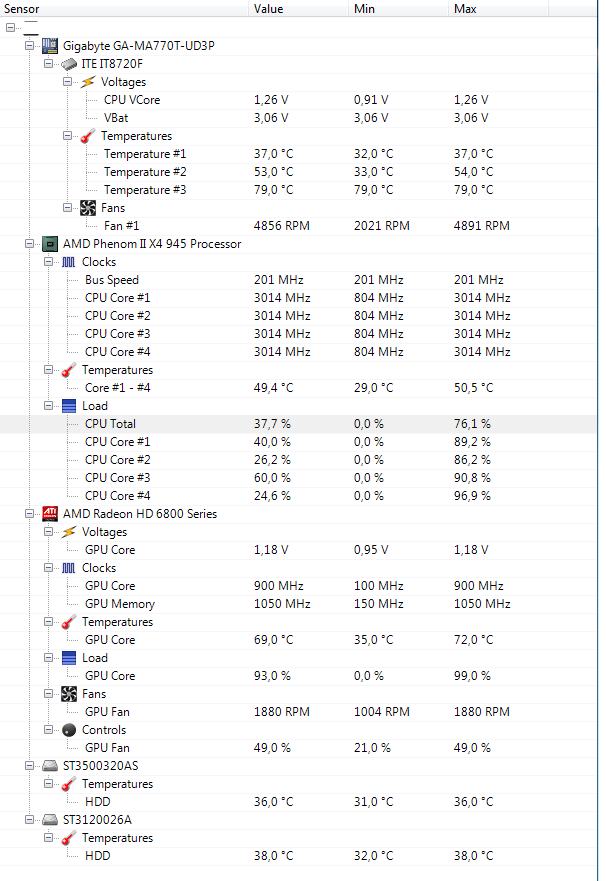The height and width of the screenshot is (881, 606).
Task: Click the CPU Load blue bars icon
Action: click(x=69, y=406)
